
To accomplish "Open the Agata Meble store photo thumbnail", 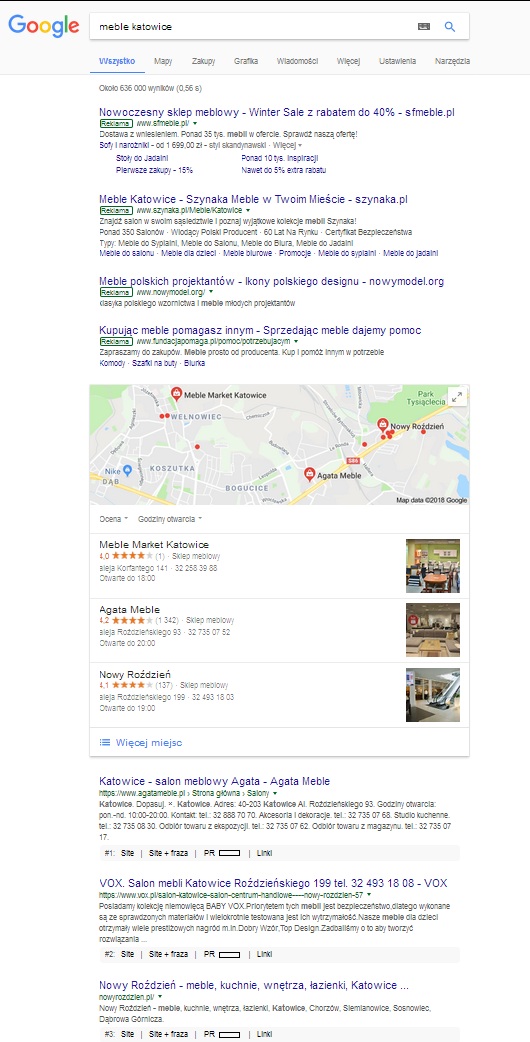I will pyautogui.click(x=433, y=630).
